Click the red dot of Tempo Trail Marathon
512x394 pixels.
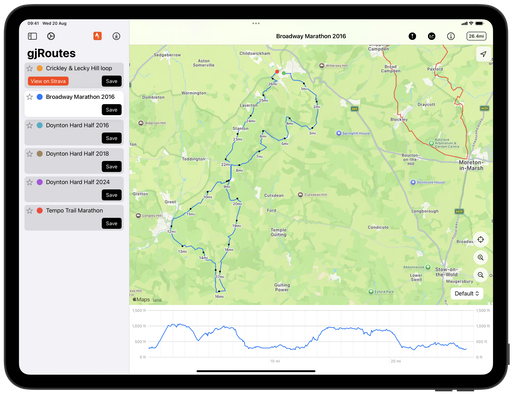[x=40, y=211]
